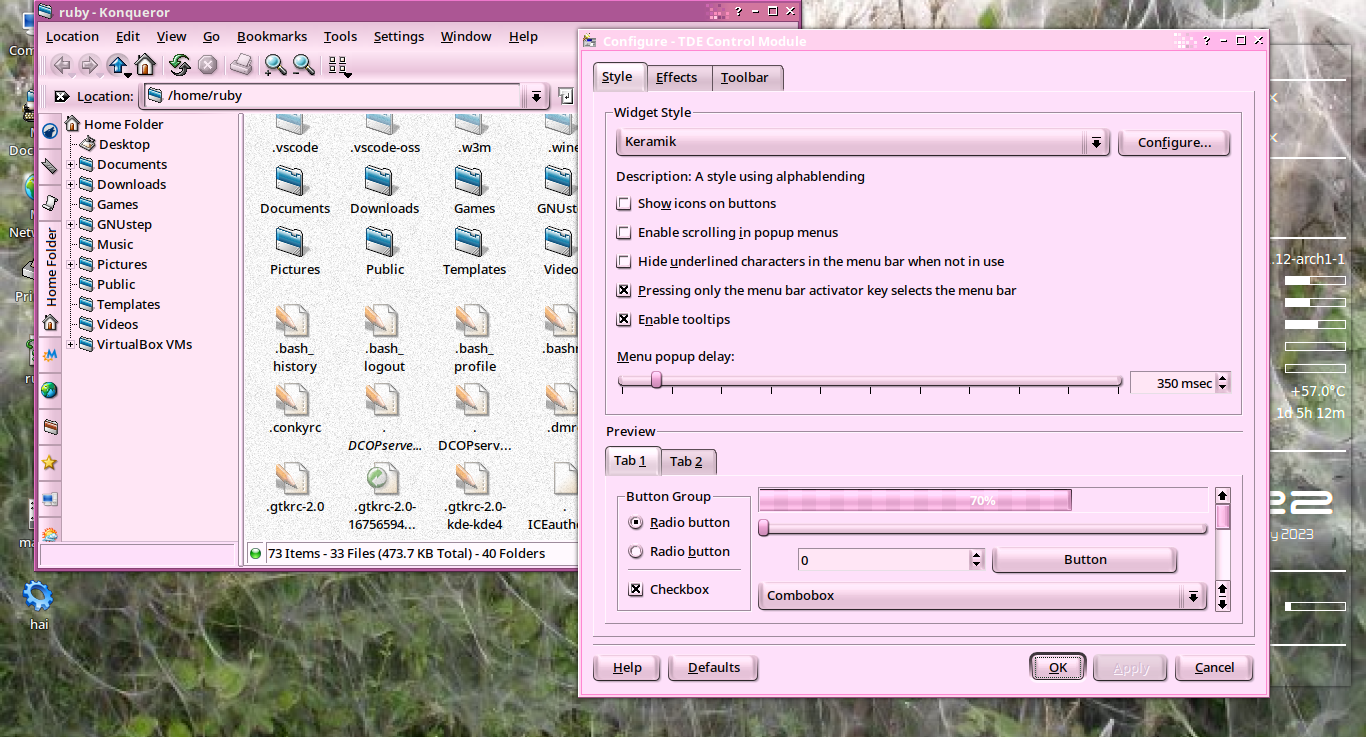
Task: Click the Stop loading icon
Action: pos(208,66)
